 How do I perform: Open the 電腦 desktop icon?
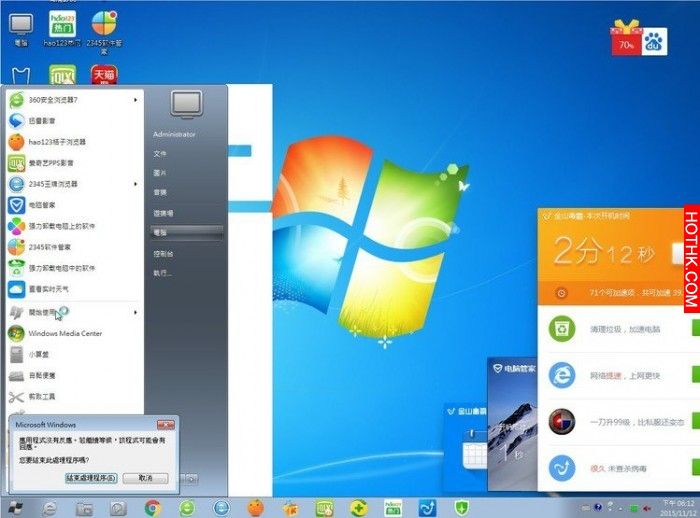tap(21, 29)
